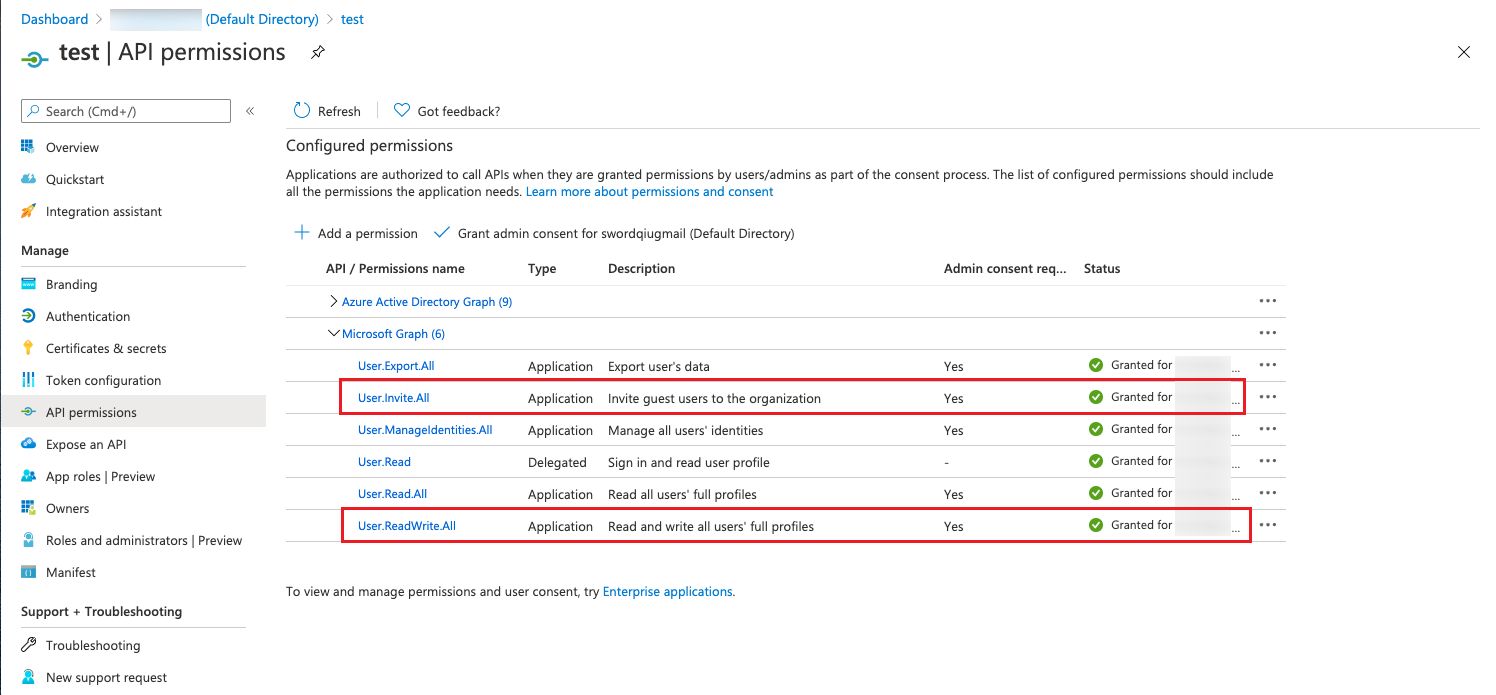Open Certificates & secrets key icon
The height and width of the screenshot is (695, 1496).
coord(28,348)
